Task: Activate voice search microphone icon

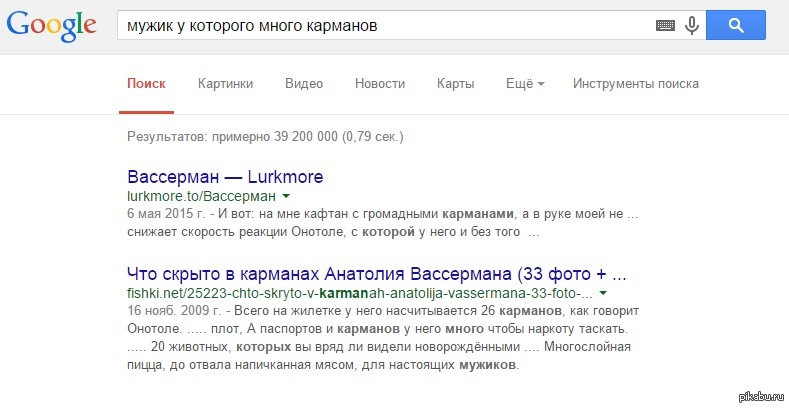Action: tap(691, 26)
